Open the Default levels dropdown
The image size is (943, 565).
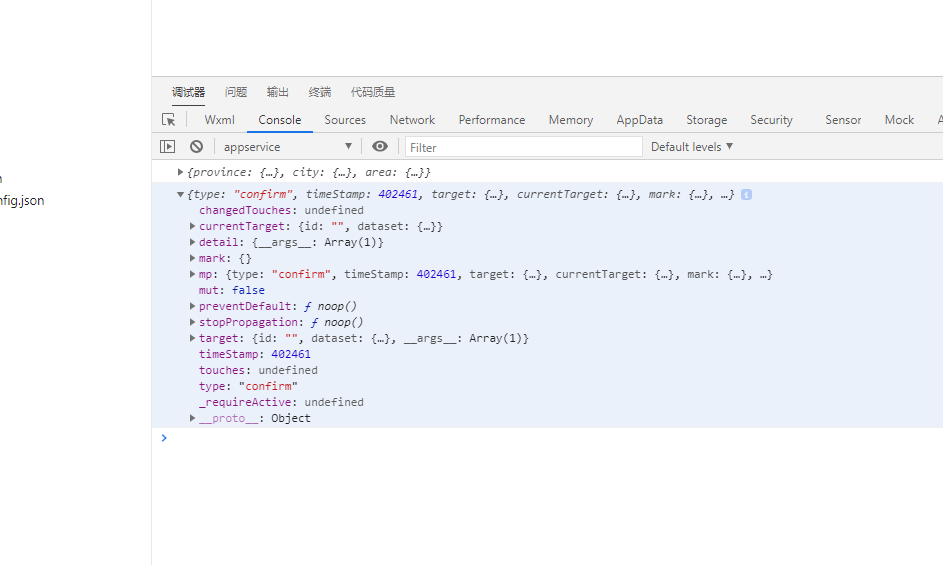[x=692, y=146]
